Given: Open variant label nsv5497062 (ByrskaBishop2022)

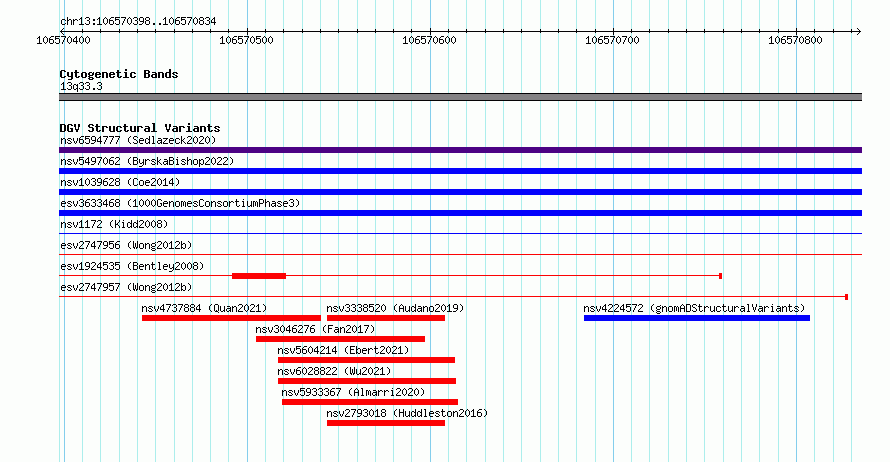Looking at the screenshot, I should (x=147, y=161).
